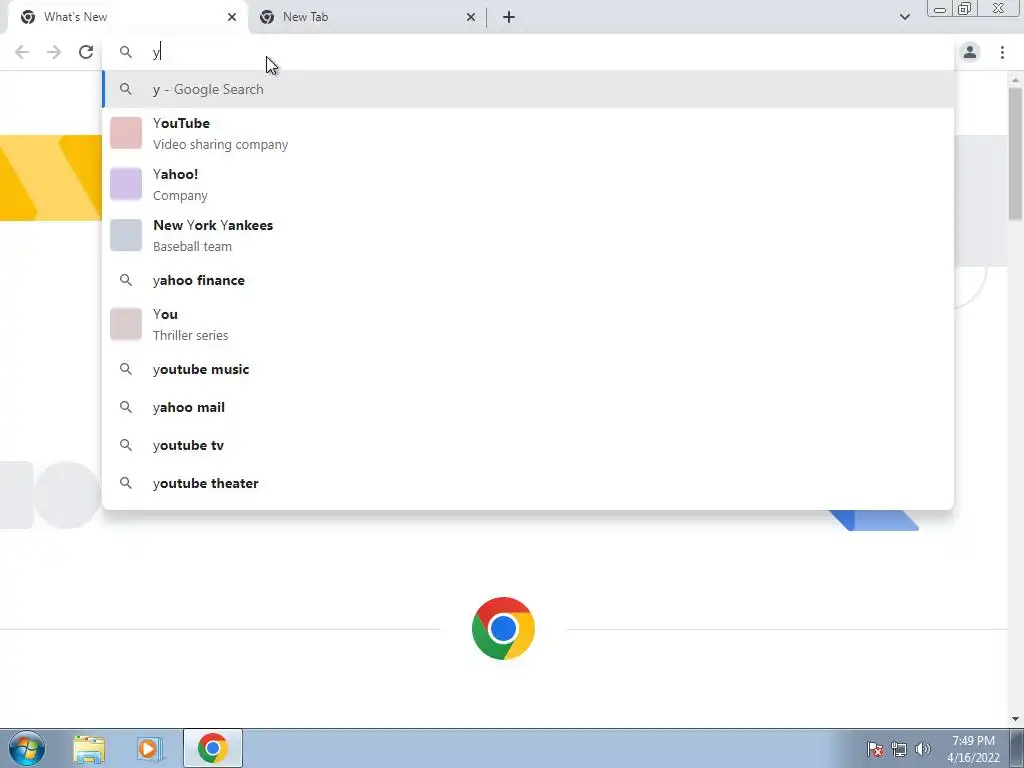Open the Chrome profile avatar icon

click(x=970, y=52)
